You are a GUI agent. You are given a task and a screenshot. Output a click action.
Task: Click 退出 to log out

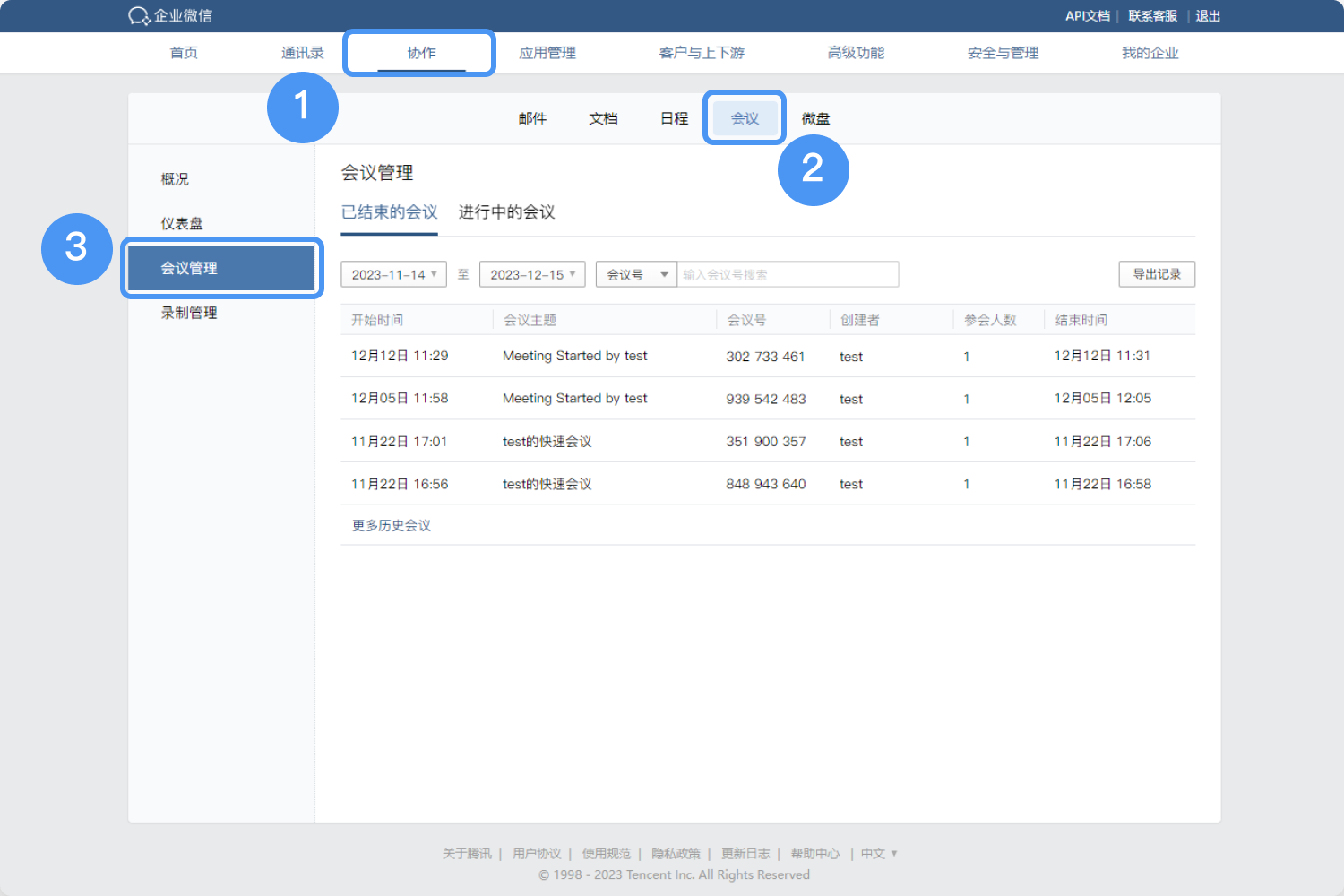pos(1208,16)
